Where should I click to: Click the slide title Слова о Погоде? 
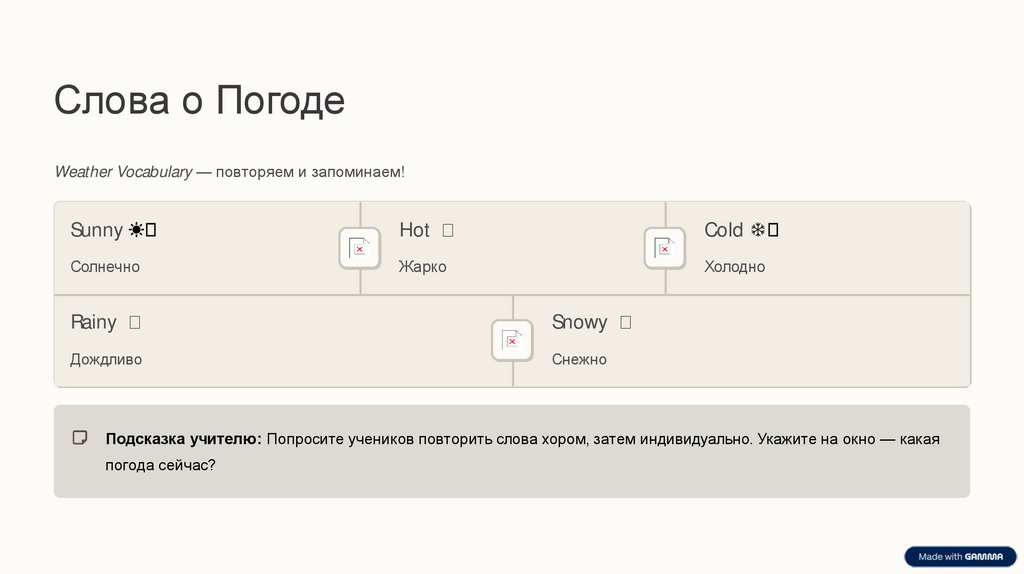[199, 101]
